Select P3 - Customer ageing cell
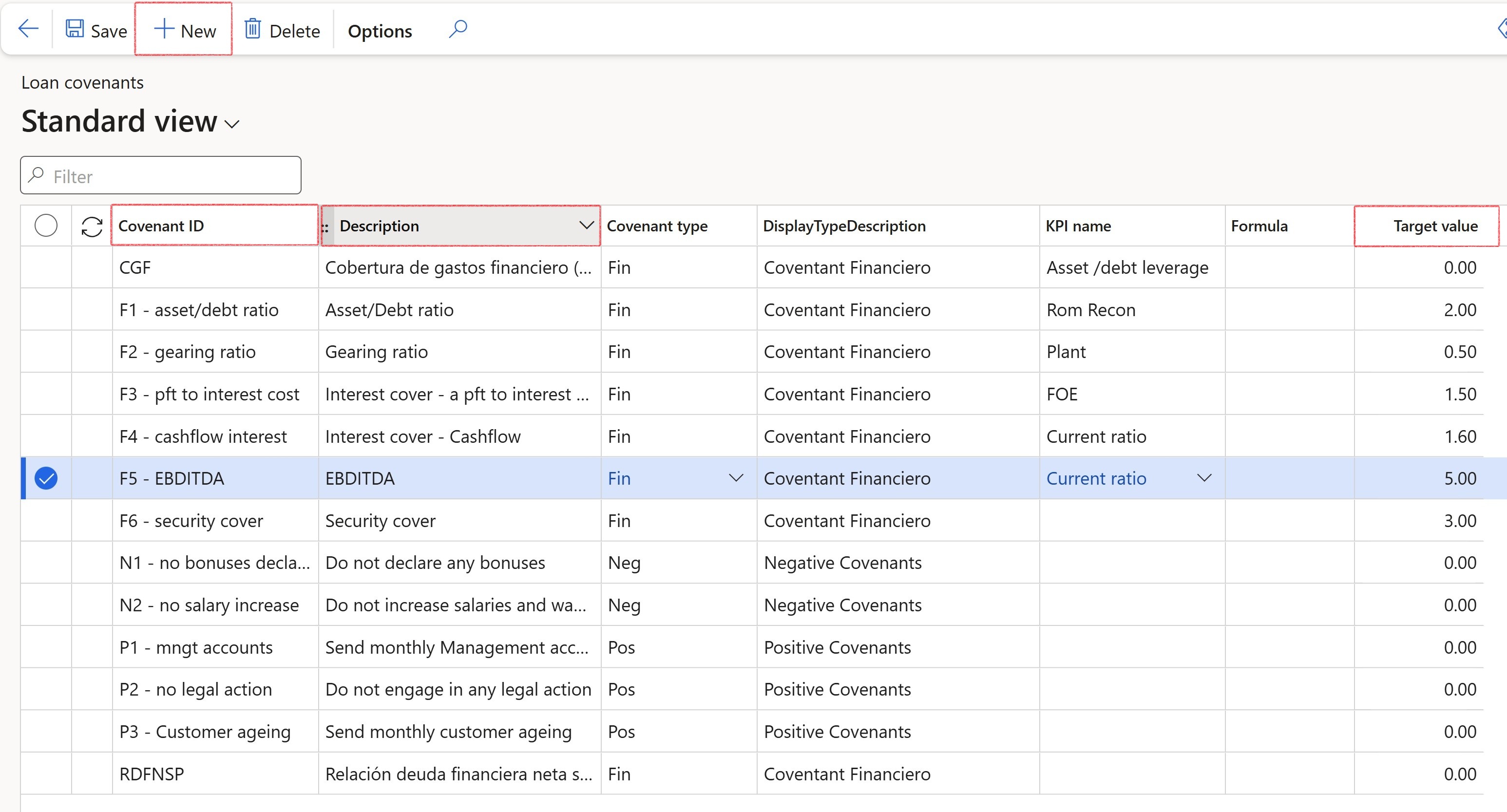The image size is (1507, 812). 215,732
